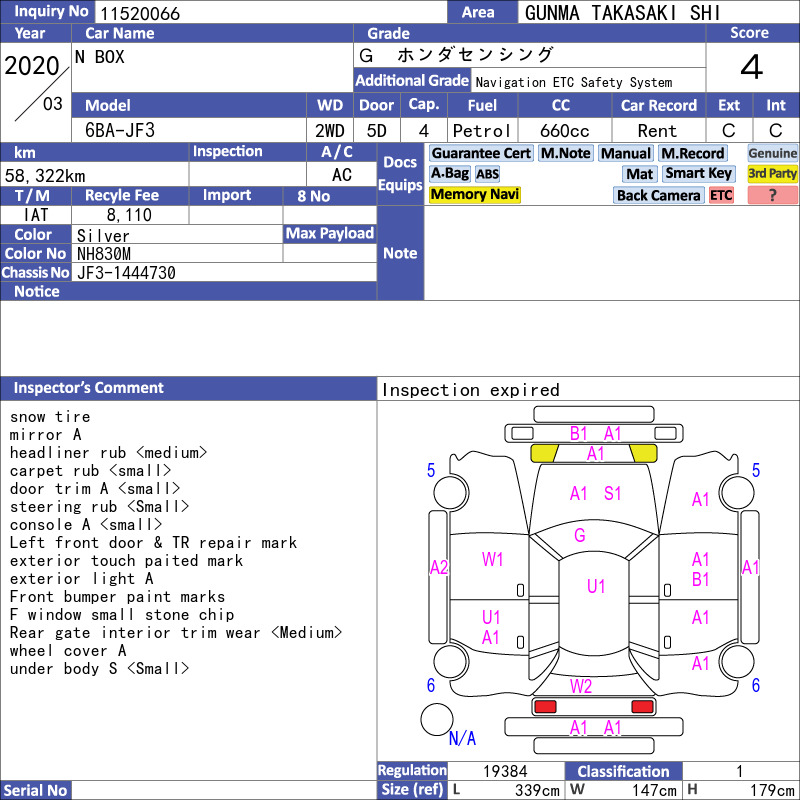Click the spare tire N/A circle

point(437,719)
